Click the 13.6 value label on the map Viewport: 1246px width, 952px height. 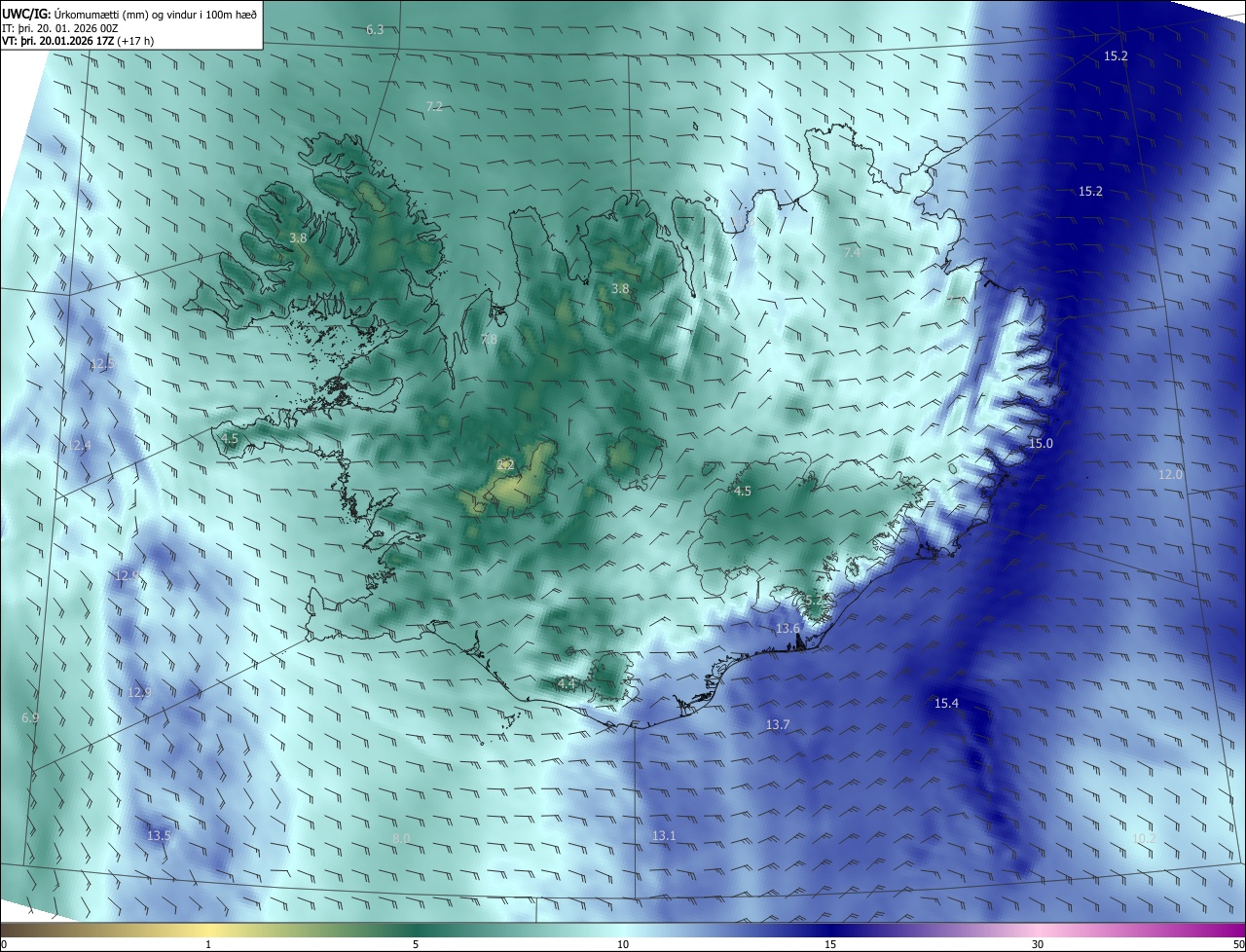tap(788, 628)
